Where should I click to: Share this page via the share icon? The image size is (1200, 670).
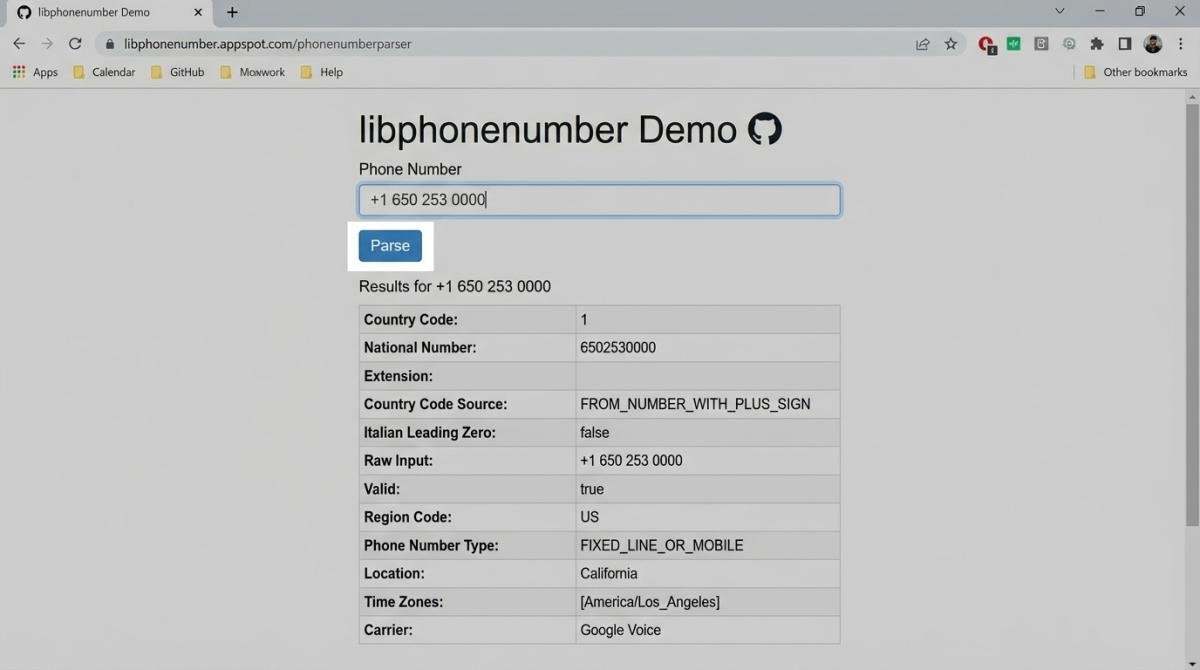pyautogui.click(x=922, y=44)
